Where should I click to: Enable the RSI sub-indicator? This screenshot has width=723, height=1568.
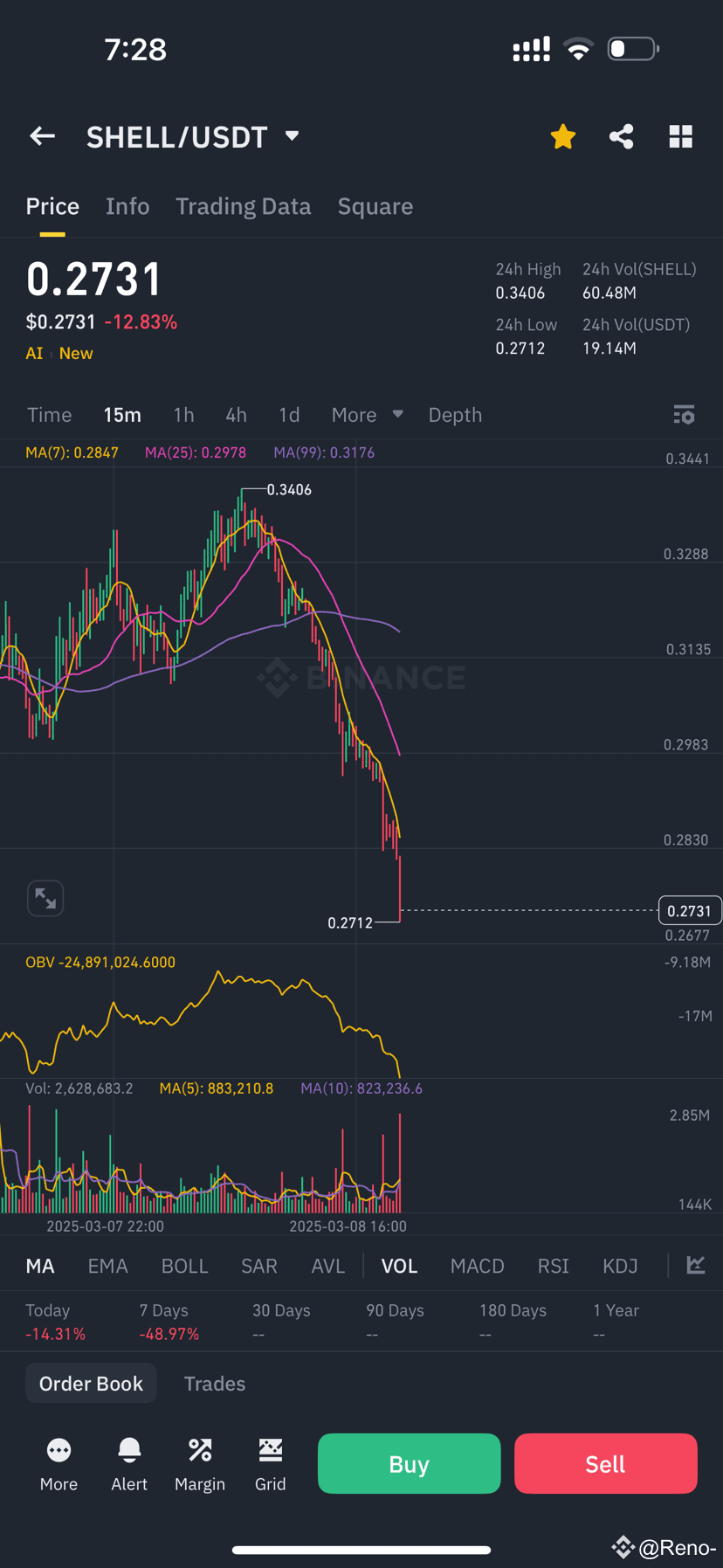tap(554, 1266)
